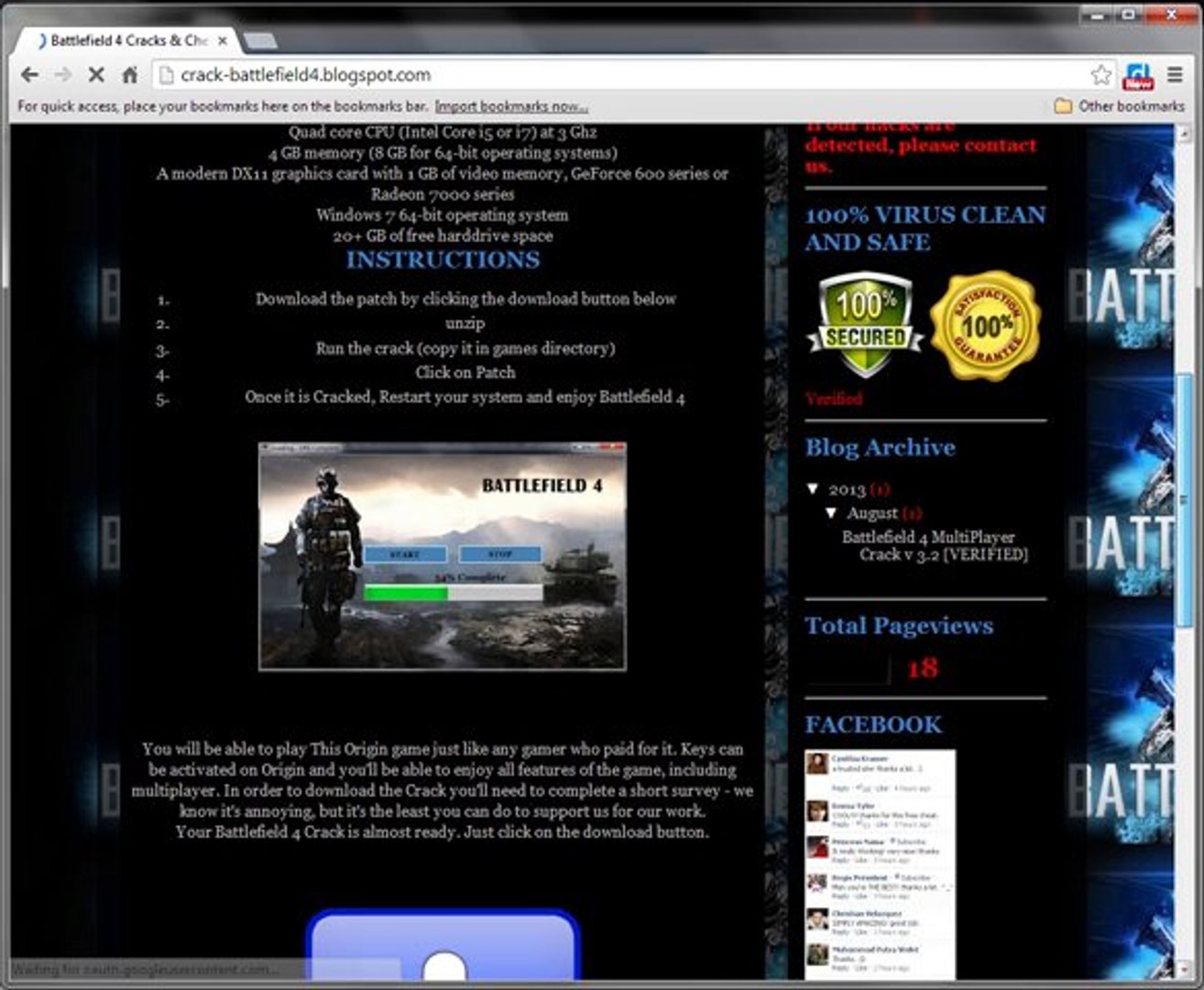Viewport: 1204px width, 990px height.
Task: Go back with the browser back arrow
Action: pyautogui.click(x=29, y=74)
